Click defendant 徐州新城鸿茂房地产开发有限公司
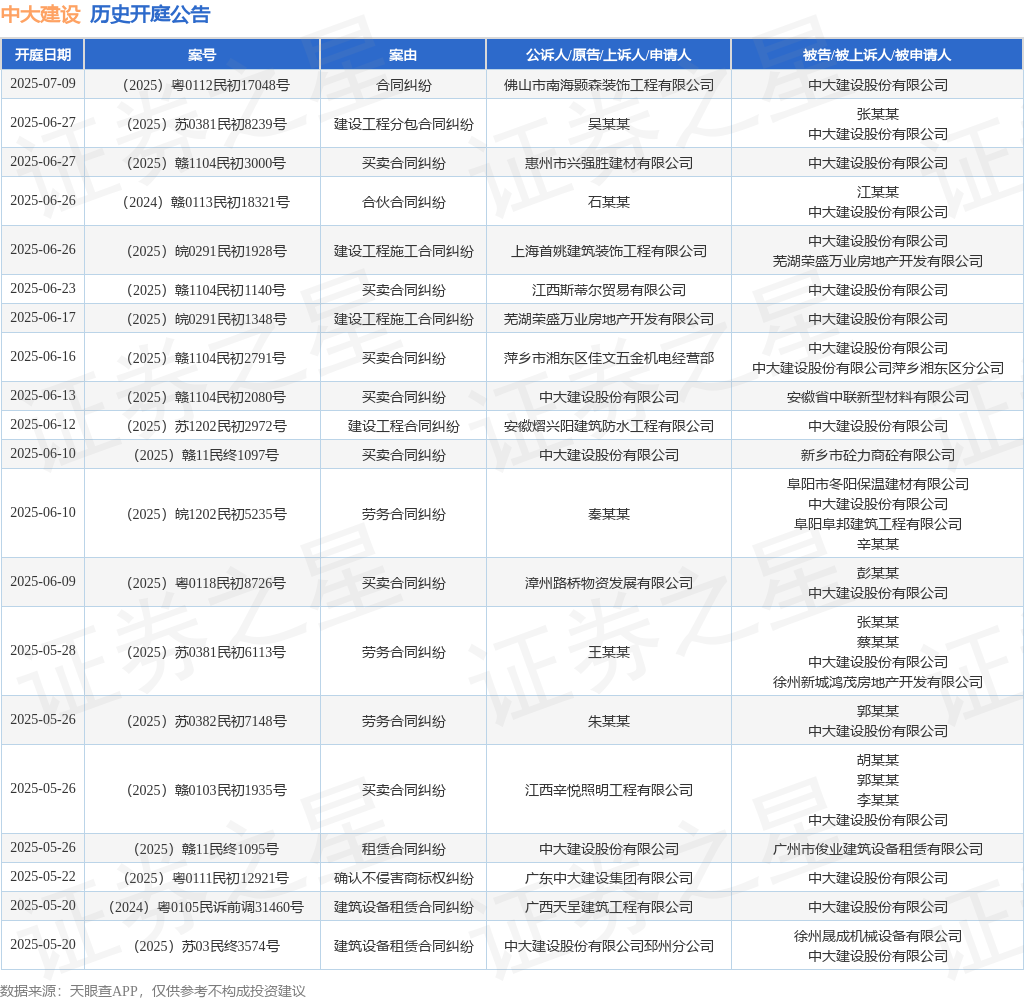 tap(878, 683)
